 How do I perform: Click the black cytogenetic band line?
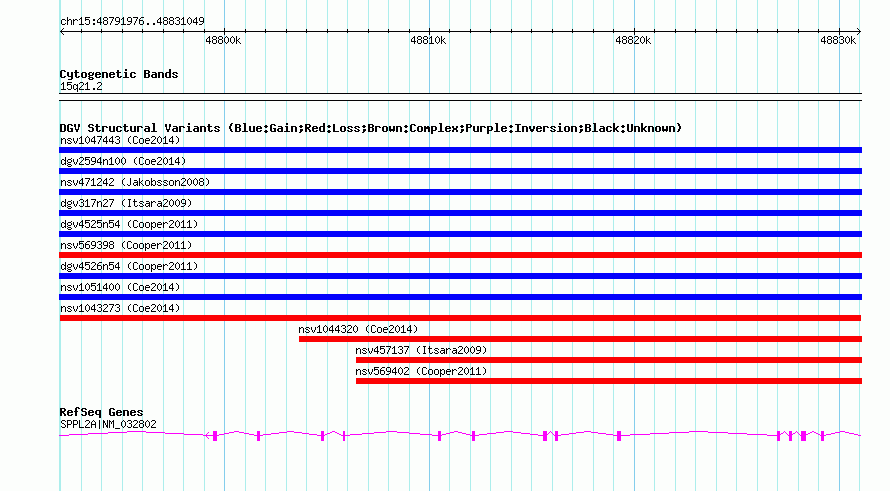(x=460, y=97)
